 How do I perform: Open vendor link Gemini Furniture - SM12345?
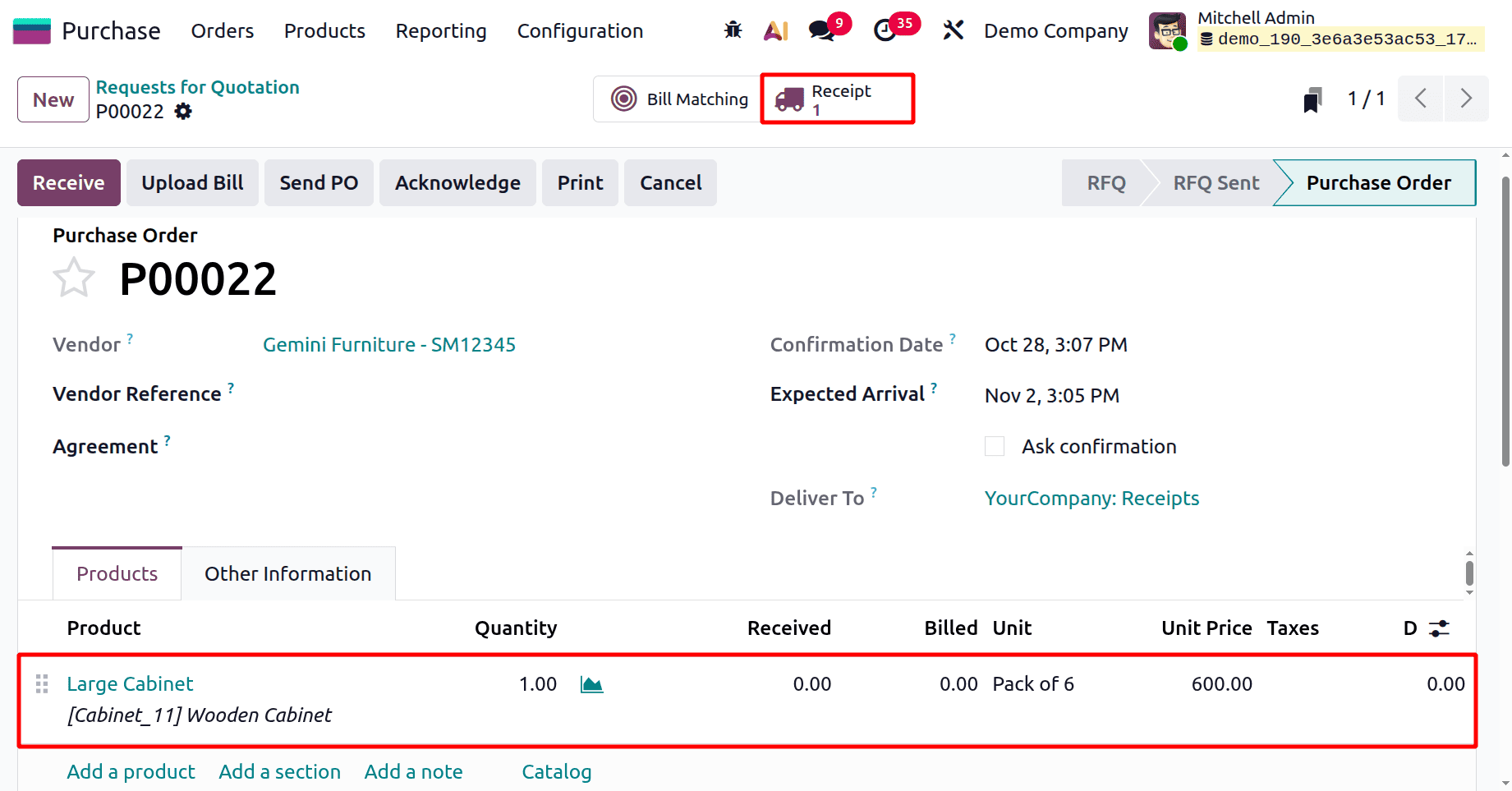point(388,344)
